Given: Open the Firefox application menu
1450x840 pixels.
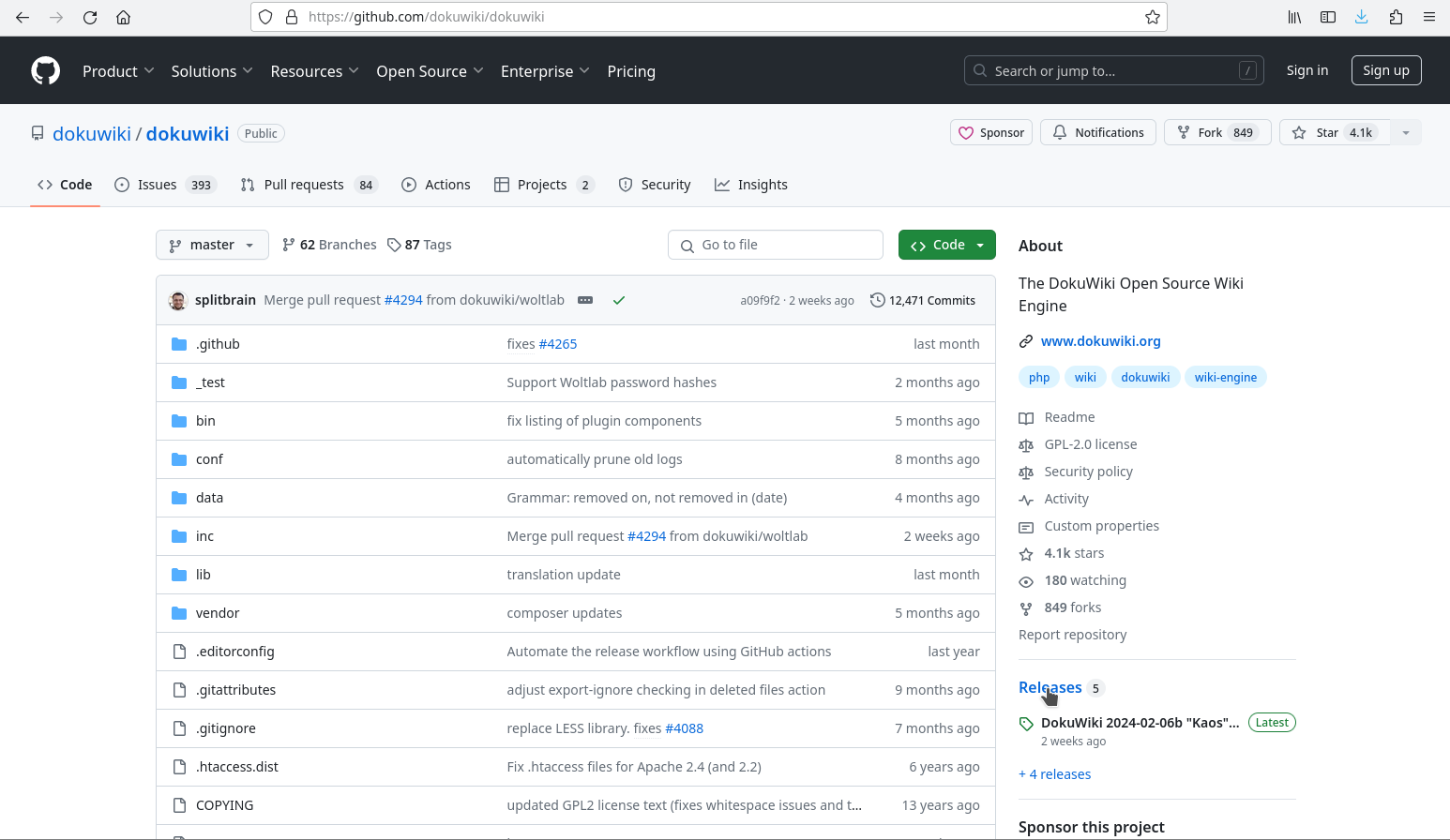Looking at the screenshot, I should (1428, 17).
